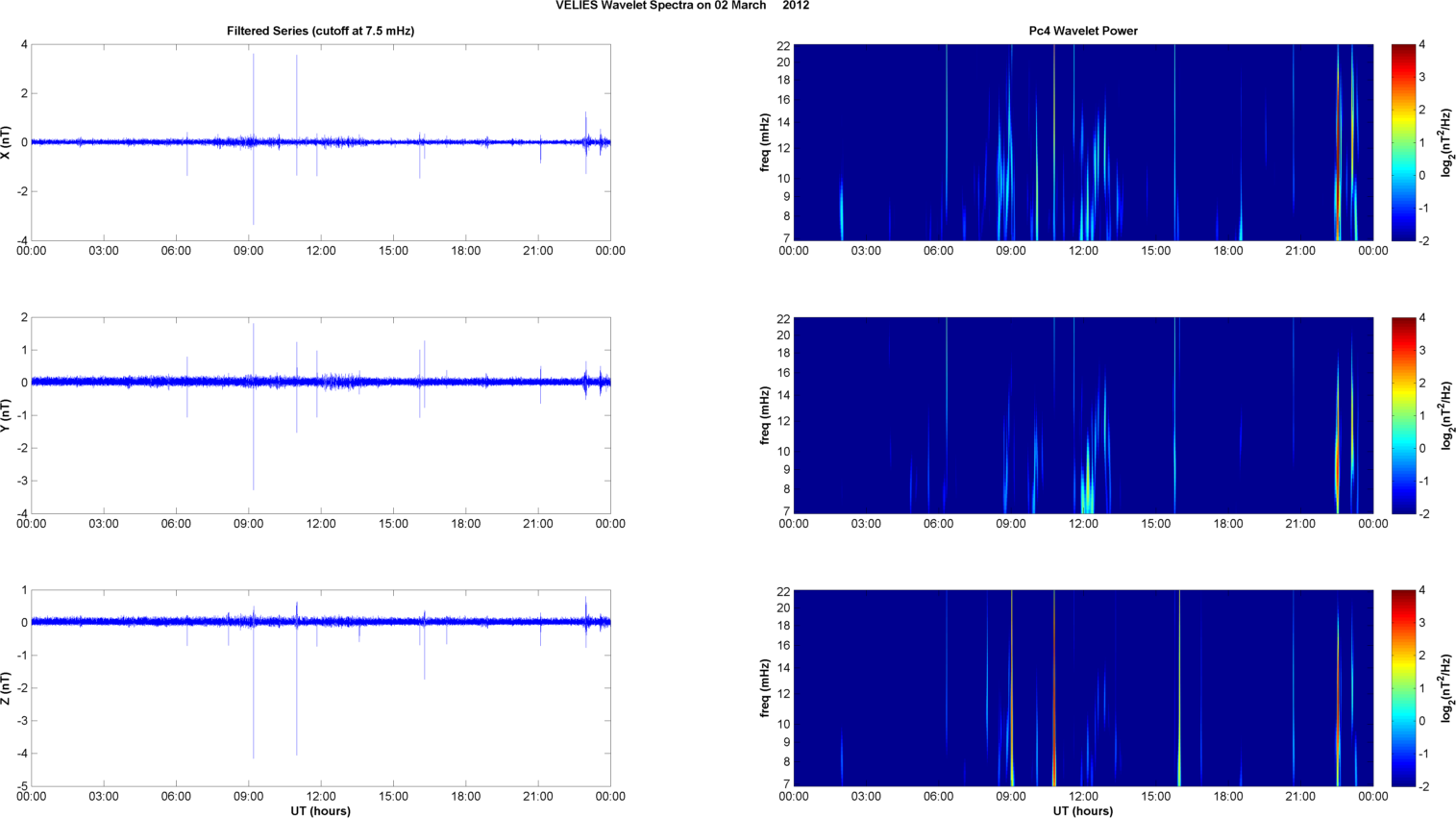This screenshot has width=1456, height=818.
Task: Click the VELIES Wavelet Spectra figure title
Action: point(682,6)
